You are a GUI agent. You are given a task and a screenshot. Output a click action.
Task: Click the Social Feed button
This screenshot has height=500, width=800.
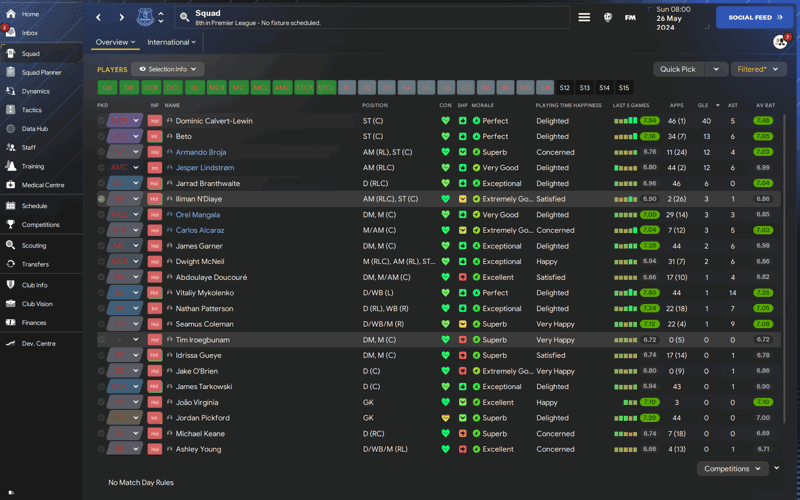click(755, 17)
